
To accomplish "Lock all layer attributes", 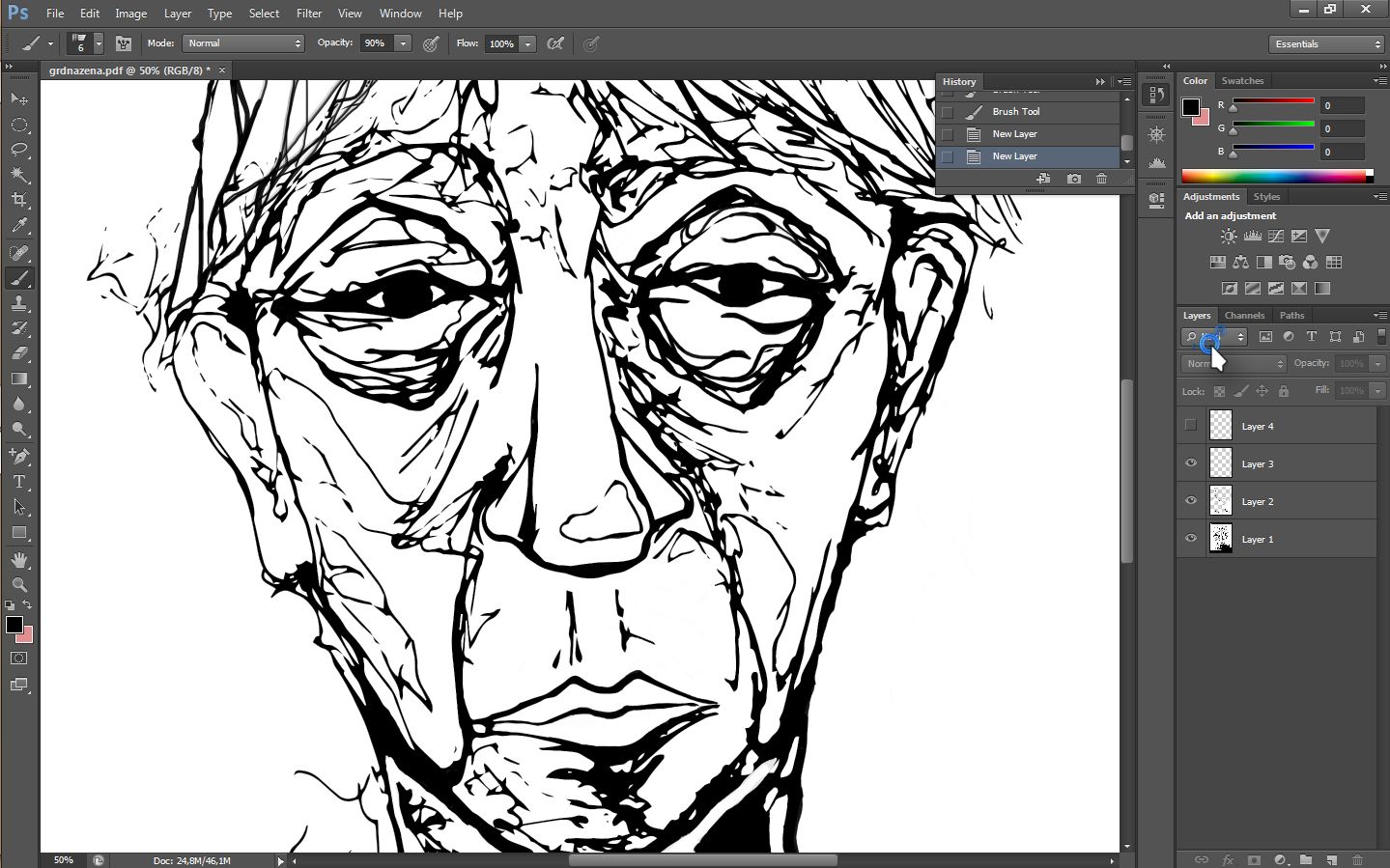I will coord(1284,391).
